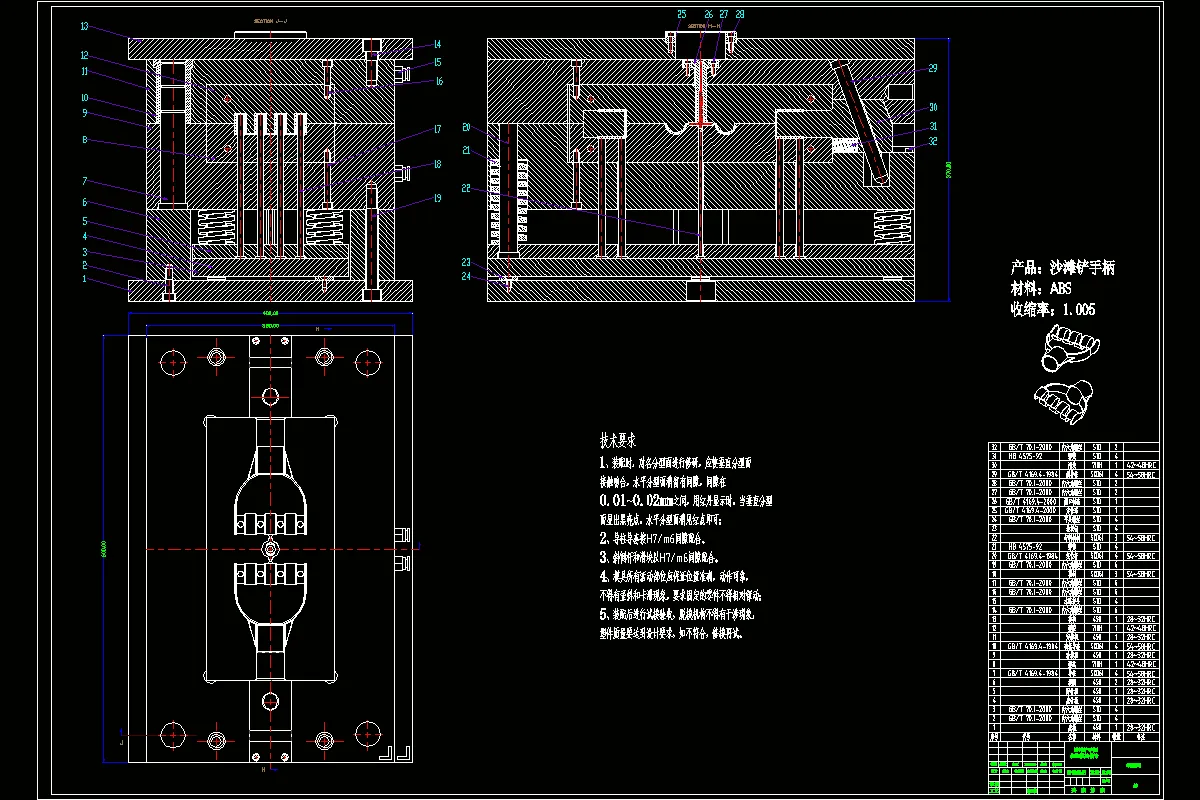
Task: Select the '产品: 沙滩铲手柄' product text
Action: [1063, 268]
